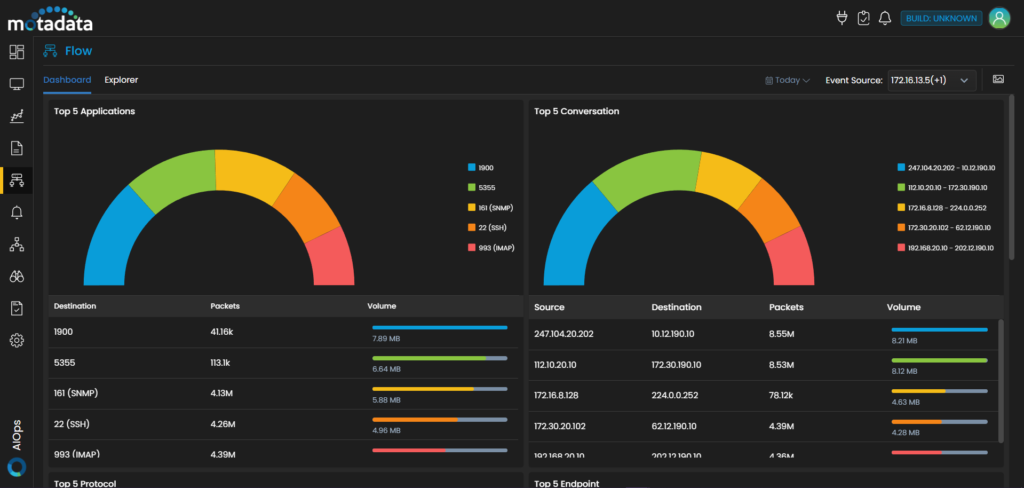Open the monitor screen icon in sidebar
Viewport: 1024px width, 488px height.
click(x=17, y=85)
